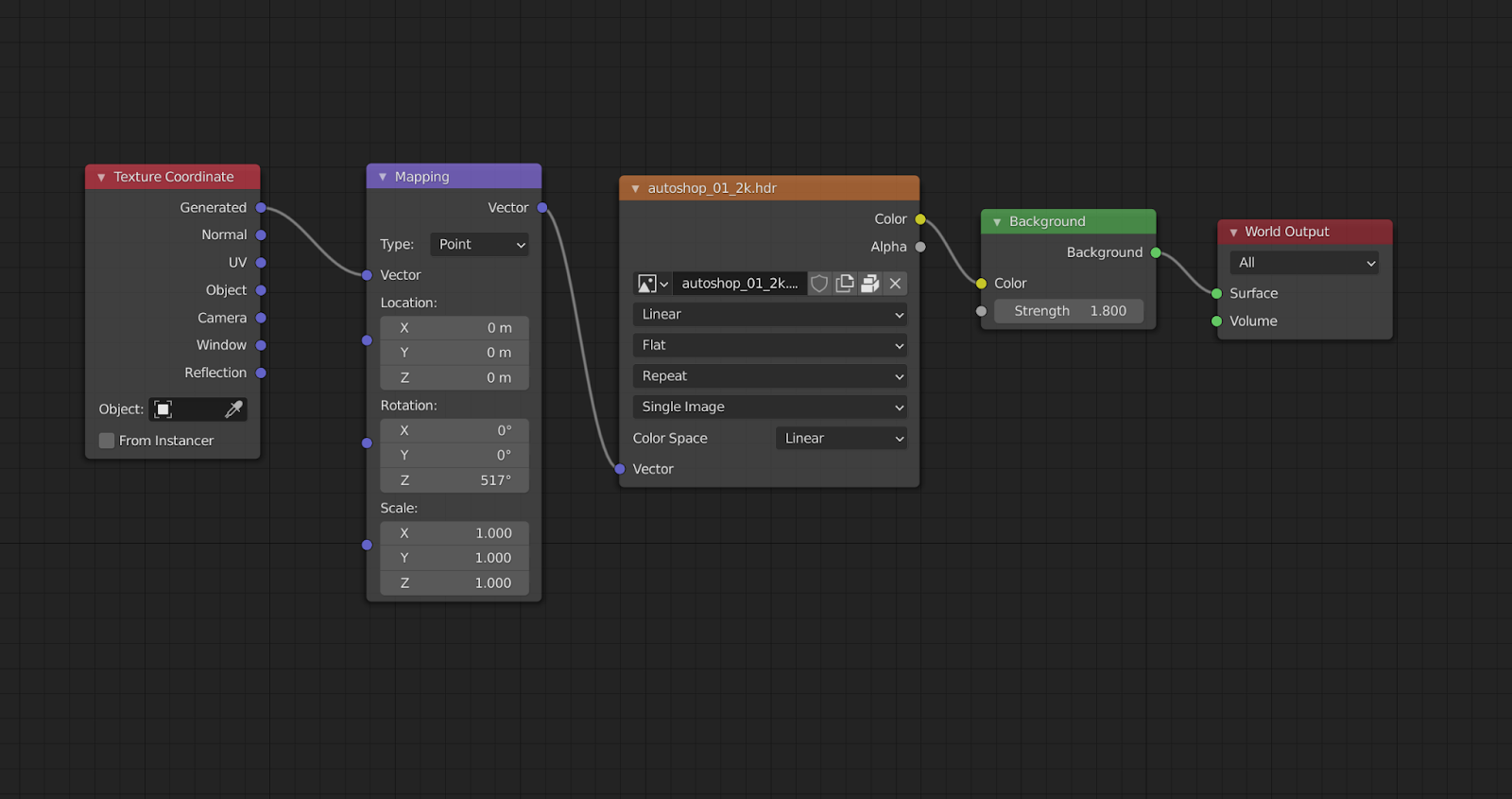Click World Output Volume socket
Viewport: 1512px width, 799px height.
[1217, 321]
